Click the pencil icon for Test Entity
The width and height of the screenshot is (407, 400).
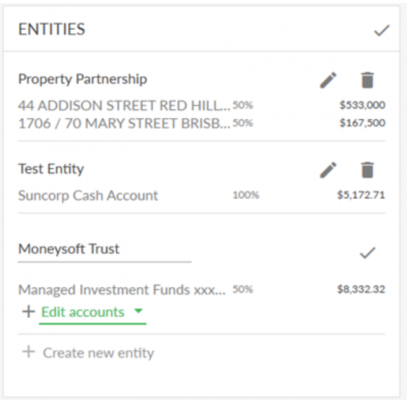(x=328, y=170)
